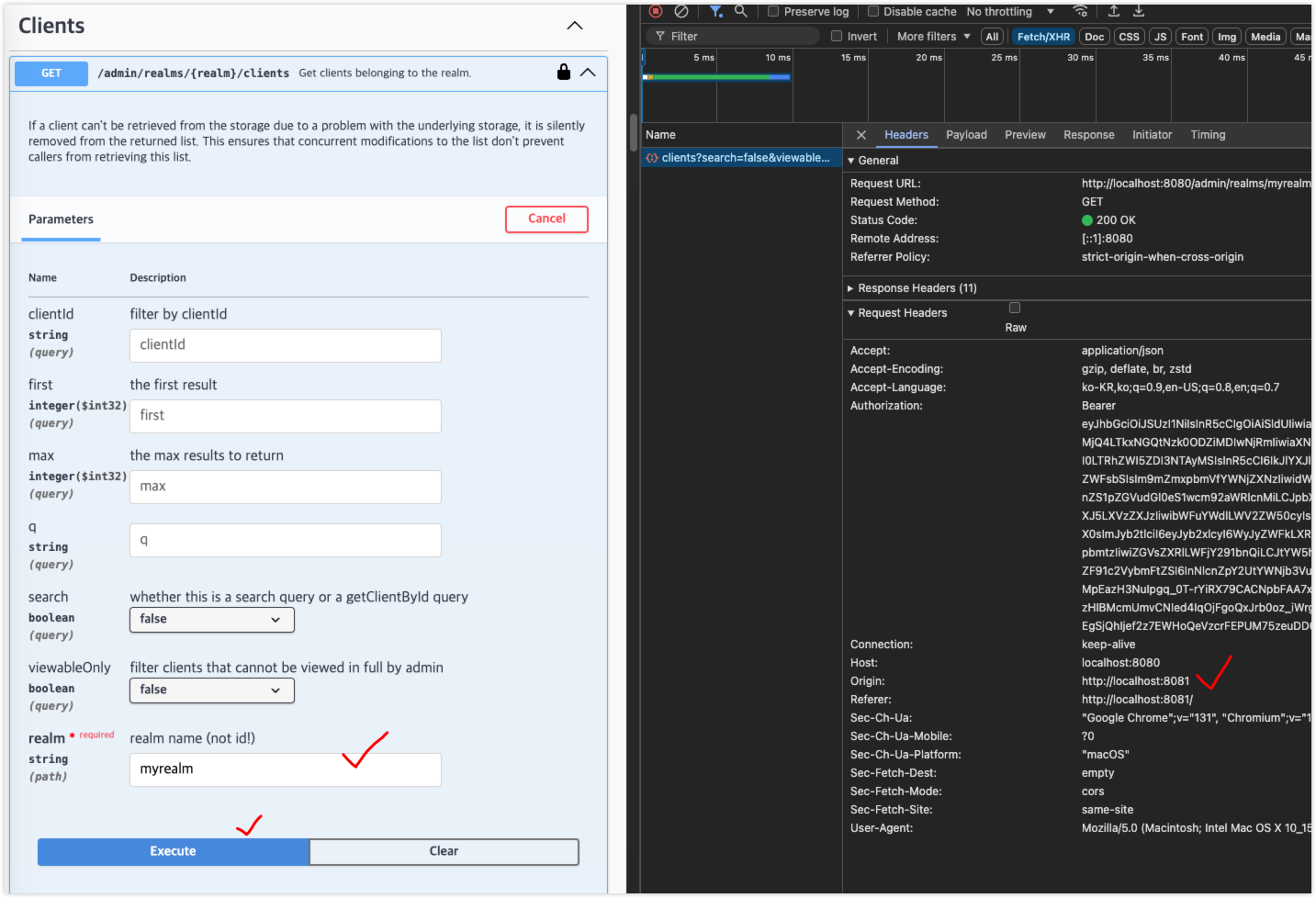Select the Doc filter
Viewport: 1316px width, 898px height.
pos(1094,37)
